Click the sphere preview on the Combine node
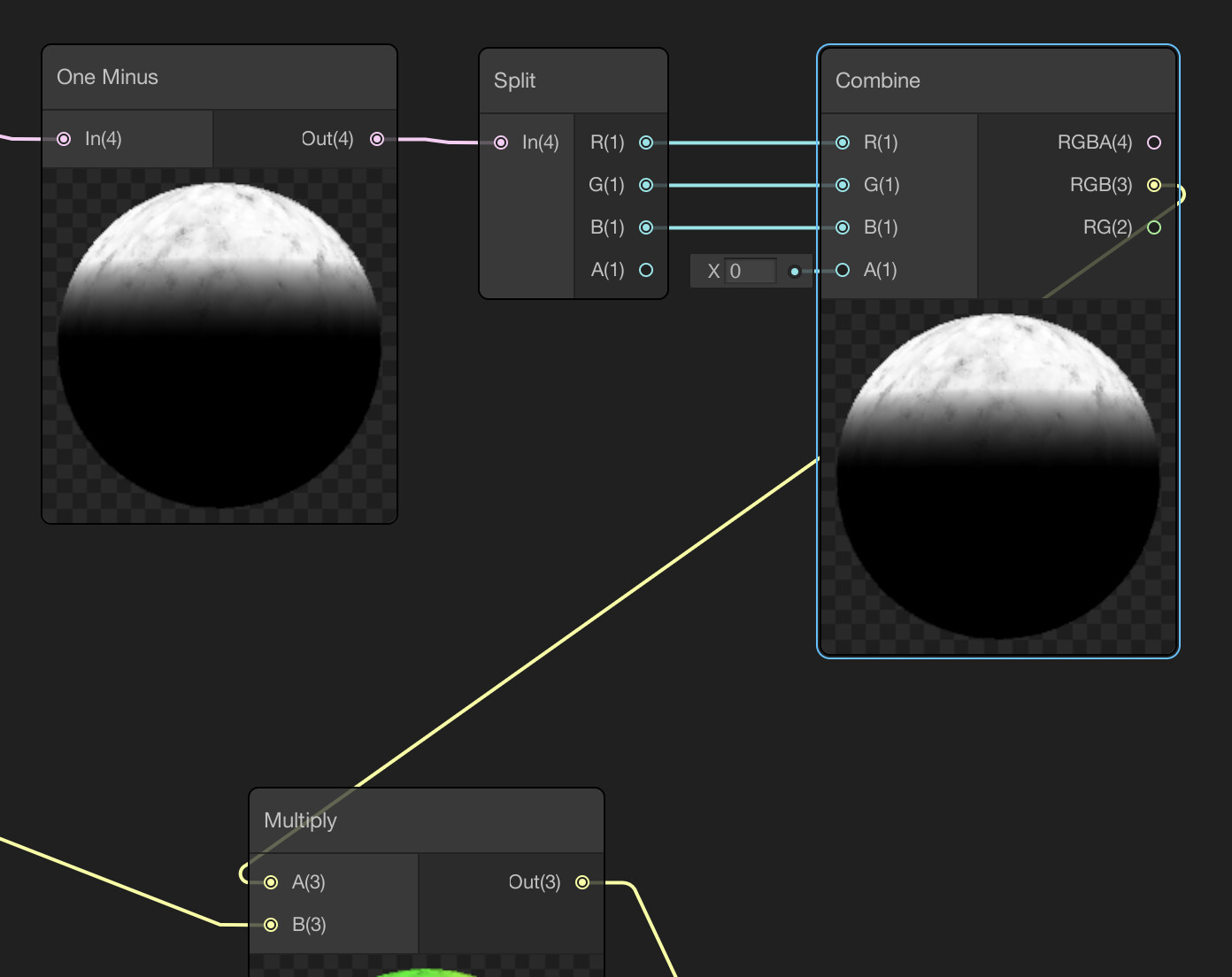Image resolution: width=1232 pixels, height=977 pixels. click(x=997, y=475)
